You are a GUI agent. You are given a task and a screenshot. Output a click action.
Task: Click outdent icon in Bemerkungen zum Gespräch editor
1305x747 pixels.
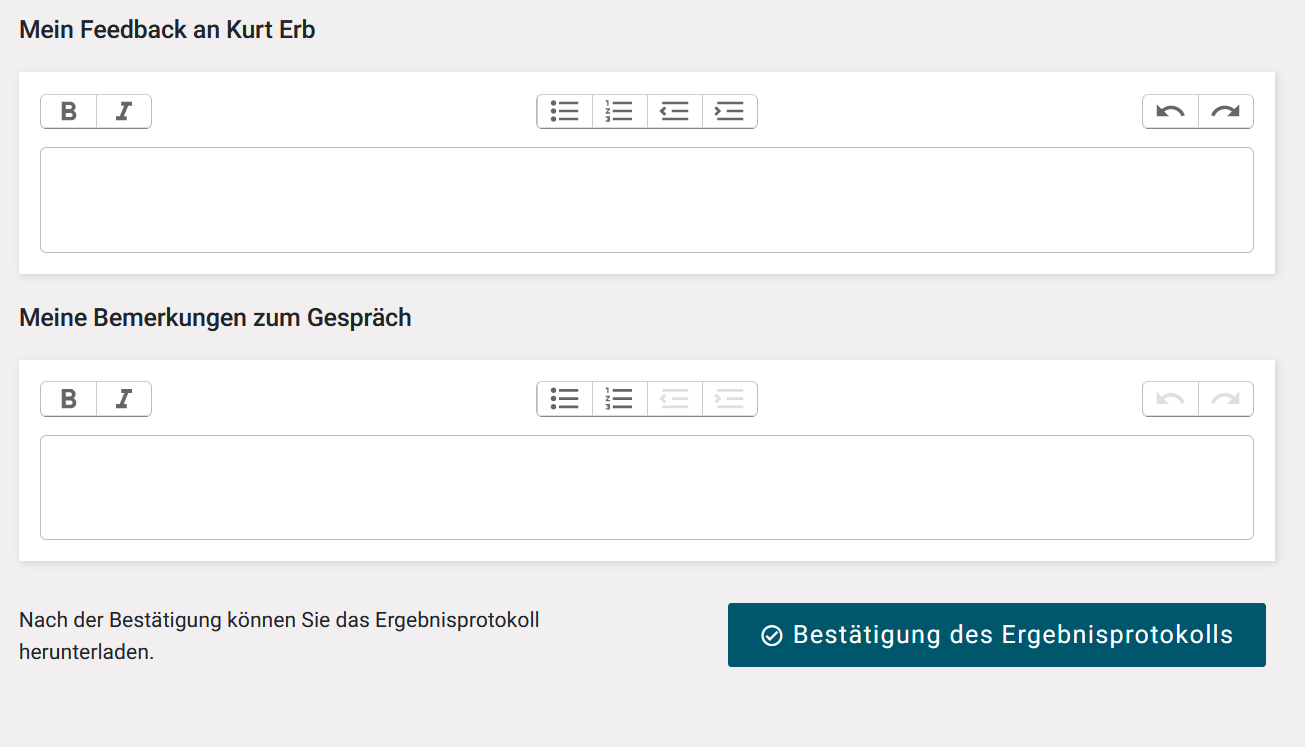pos(675,399)
